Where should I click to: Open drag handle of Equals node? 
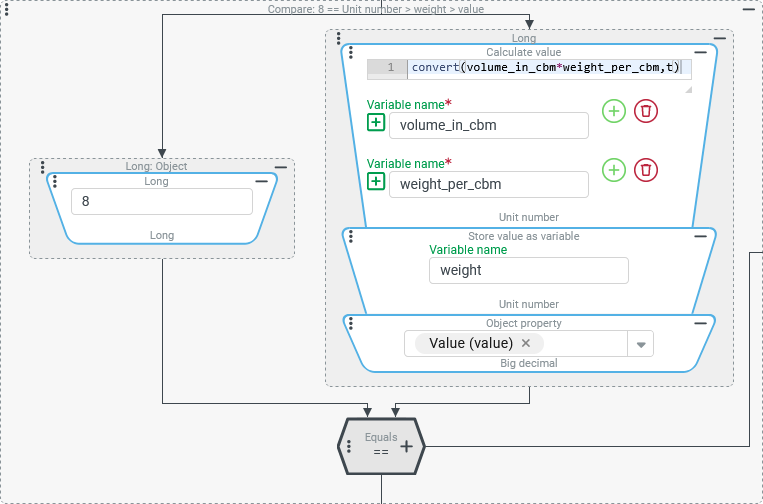coord(349,446)
